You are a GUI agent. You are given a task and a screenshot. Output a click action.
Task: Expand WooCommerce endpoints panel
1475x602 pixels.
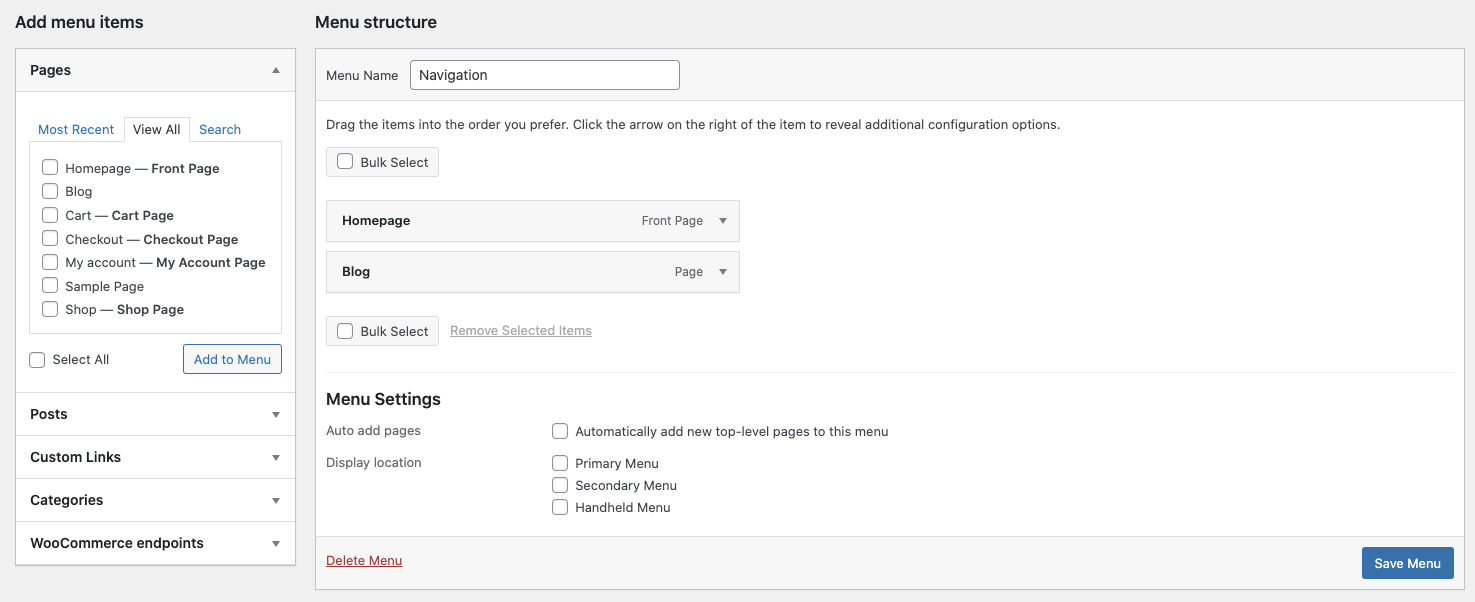coord(276,543)
